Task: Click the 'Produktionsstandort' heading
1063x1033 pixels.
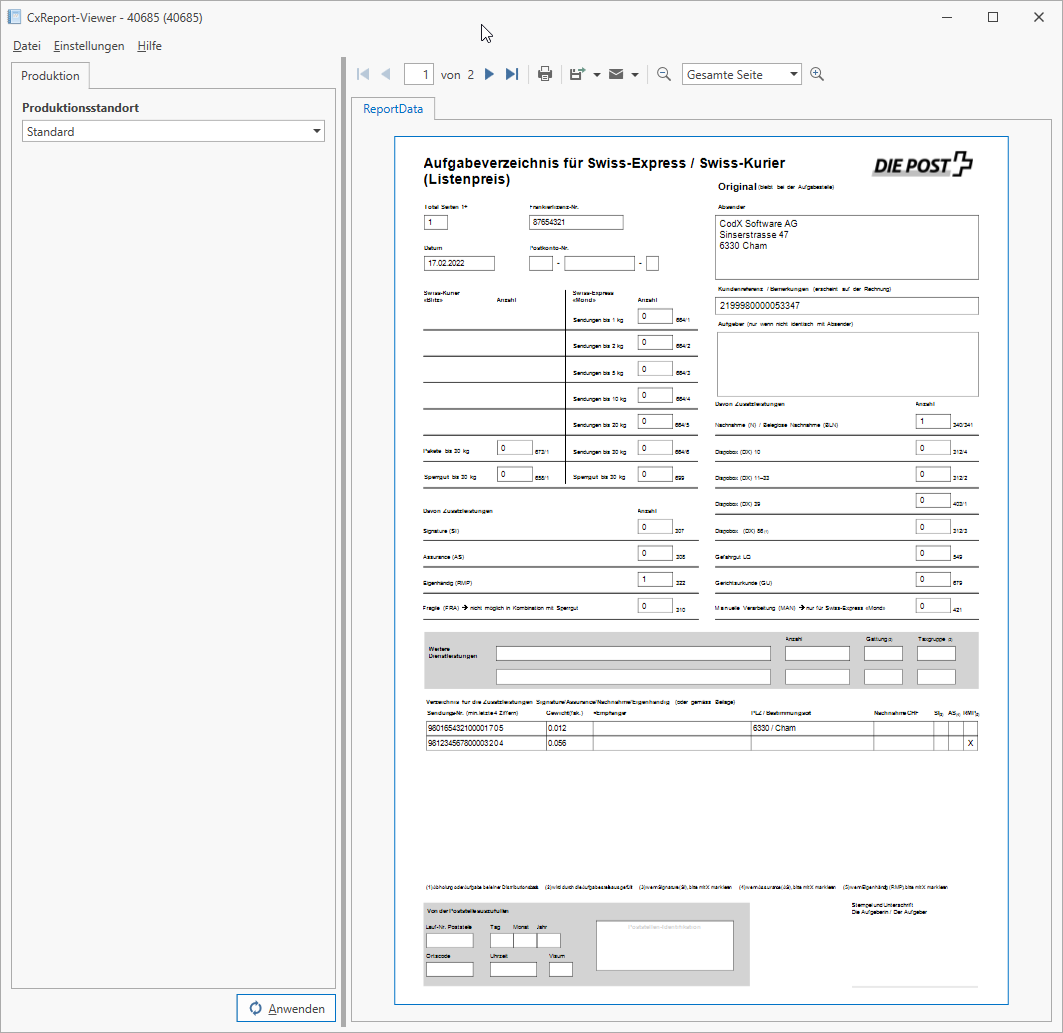Action: [x=81, y=108]
